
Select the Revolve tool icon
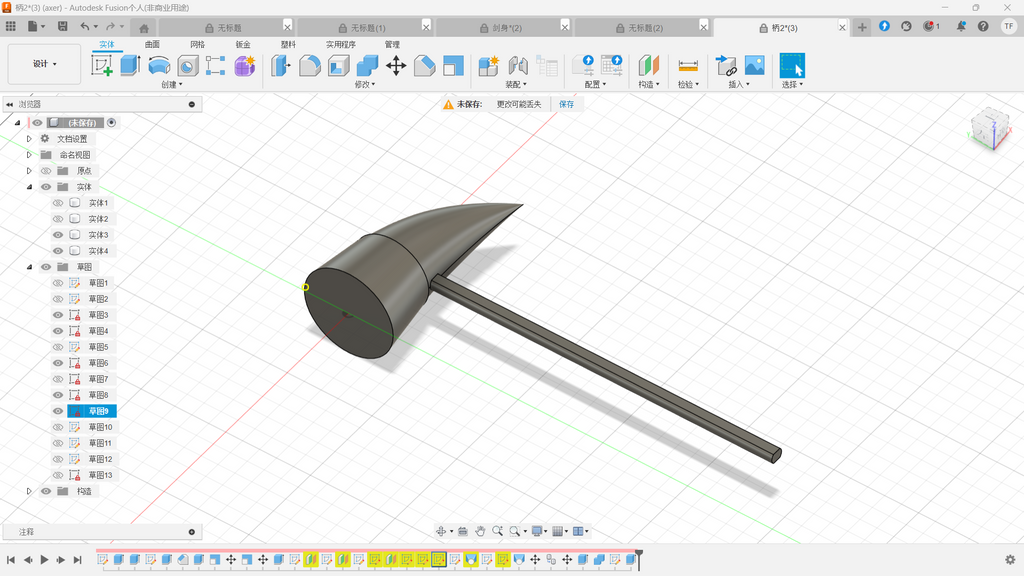tap(159, 66)
